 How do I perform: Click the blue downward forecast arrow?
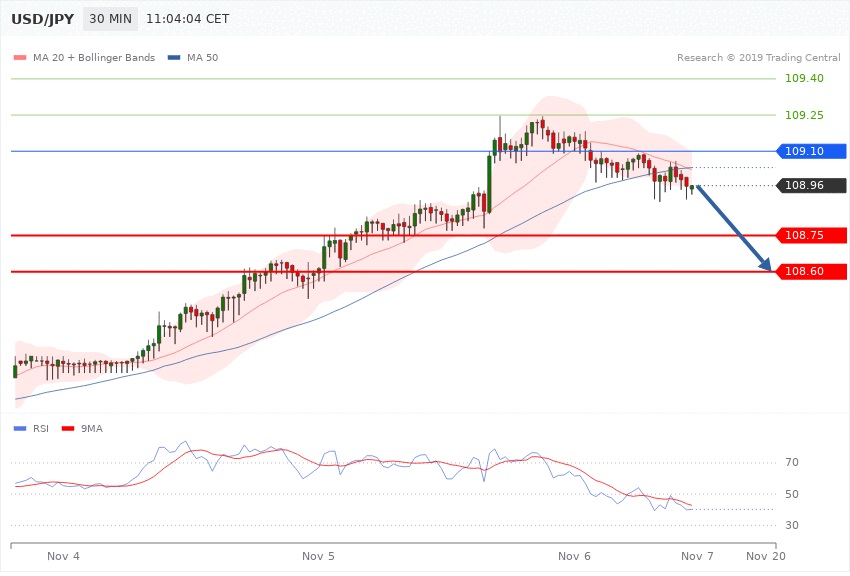[x=734, y=228]
